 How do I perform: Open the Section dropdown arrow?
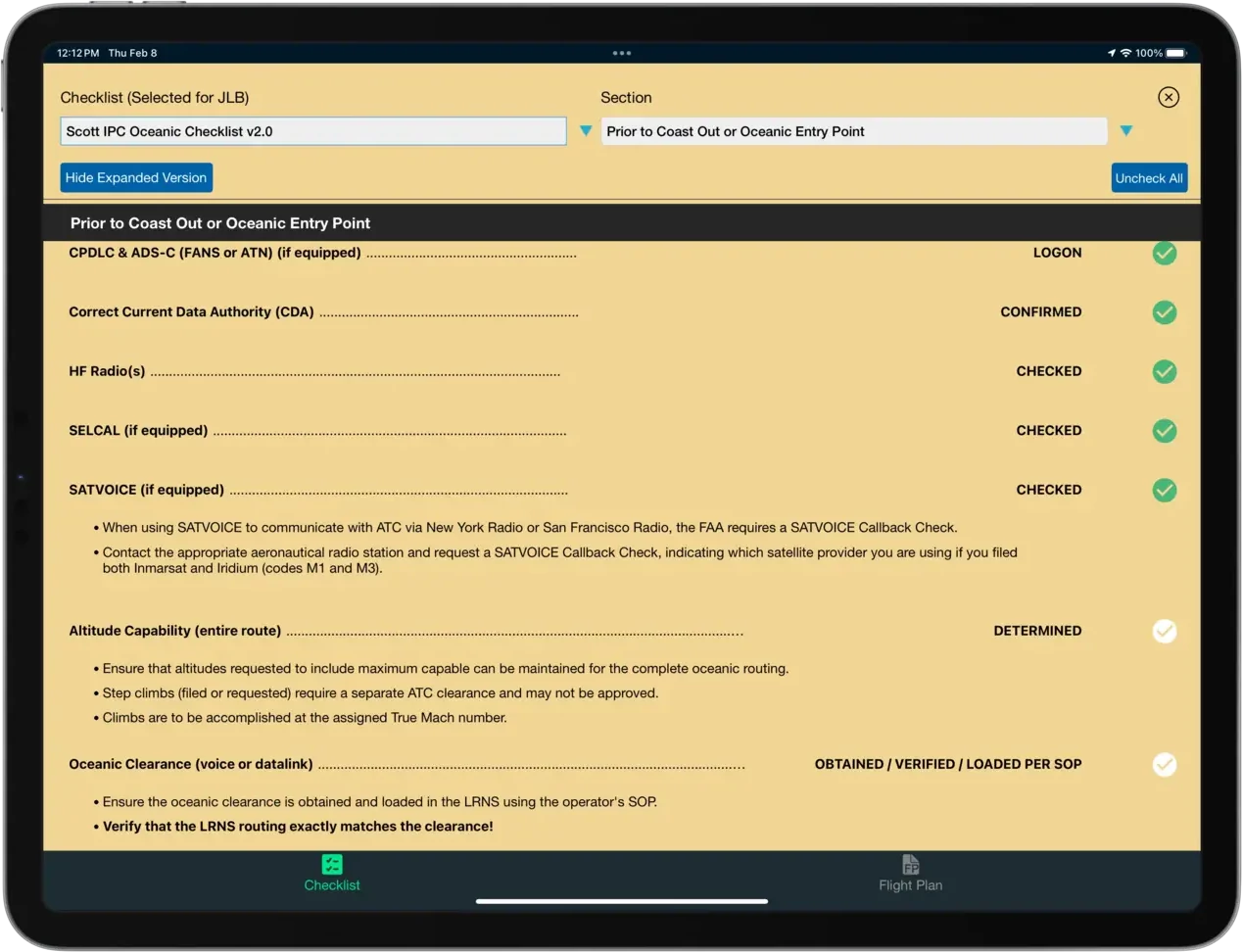coord(1126,131)
